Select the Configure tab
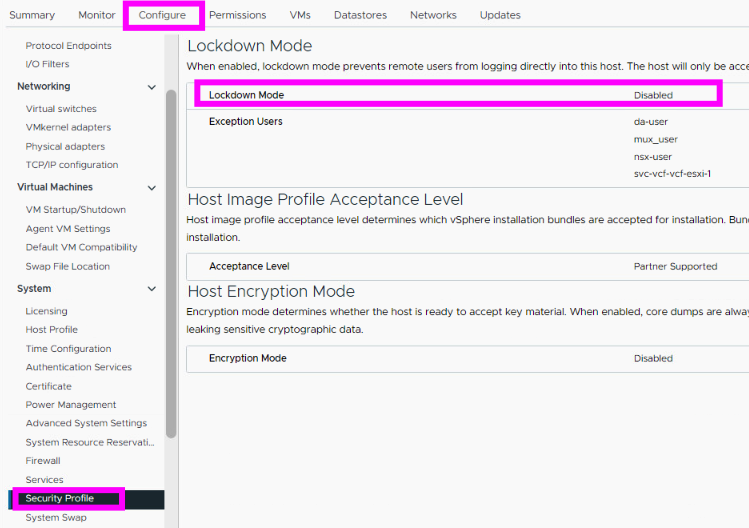 (x=162, y=15)
